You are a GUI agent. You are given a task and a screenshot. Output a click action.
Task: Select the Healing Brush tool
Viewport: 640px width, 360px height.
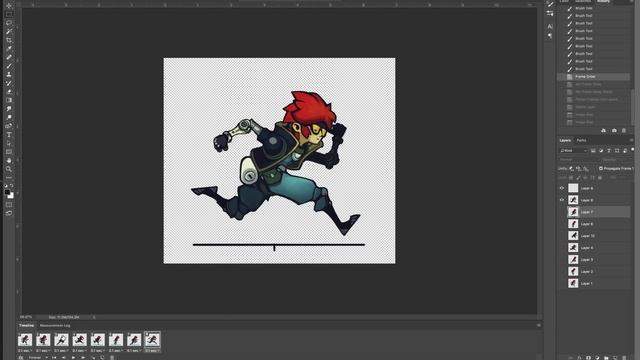pyautogui.click(x=9, y=57)
